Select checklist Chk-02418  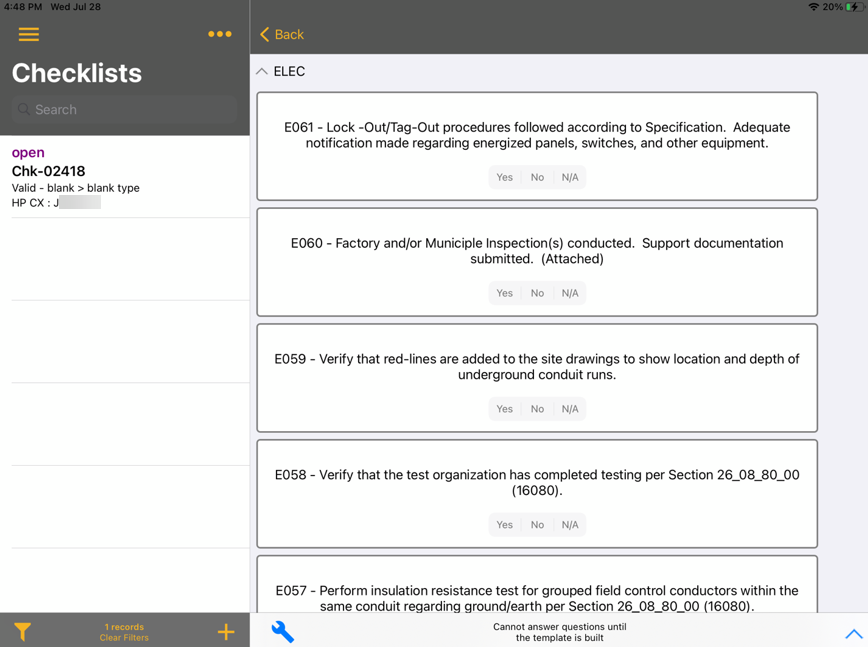point(125,177)
